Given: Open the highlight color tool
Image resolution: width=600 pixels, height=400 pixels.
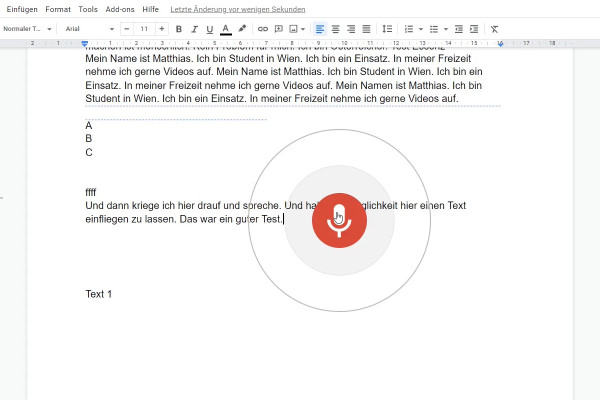Looking at the screenshot, I should pyautogui.click(x=242, y=29).
